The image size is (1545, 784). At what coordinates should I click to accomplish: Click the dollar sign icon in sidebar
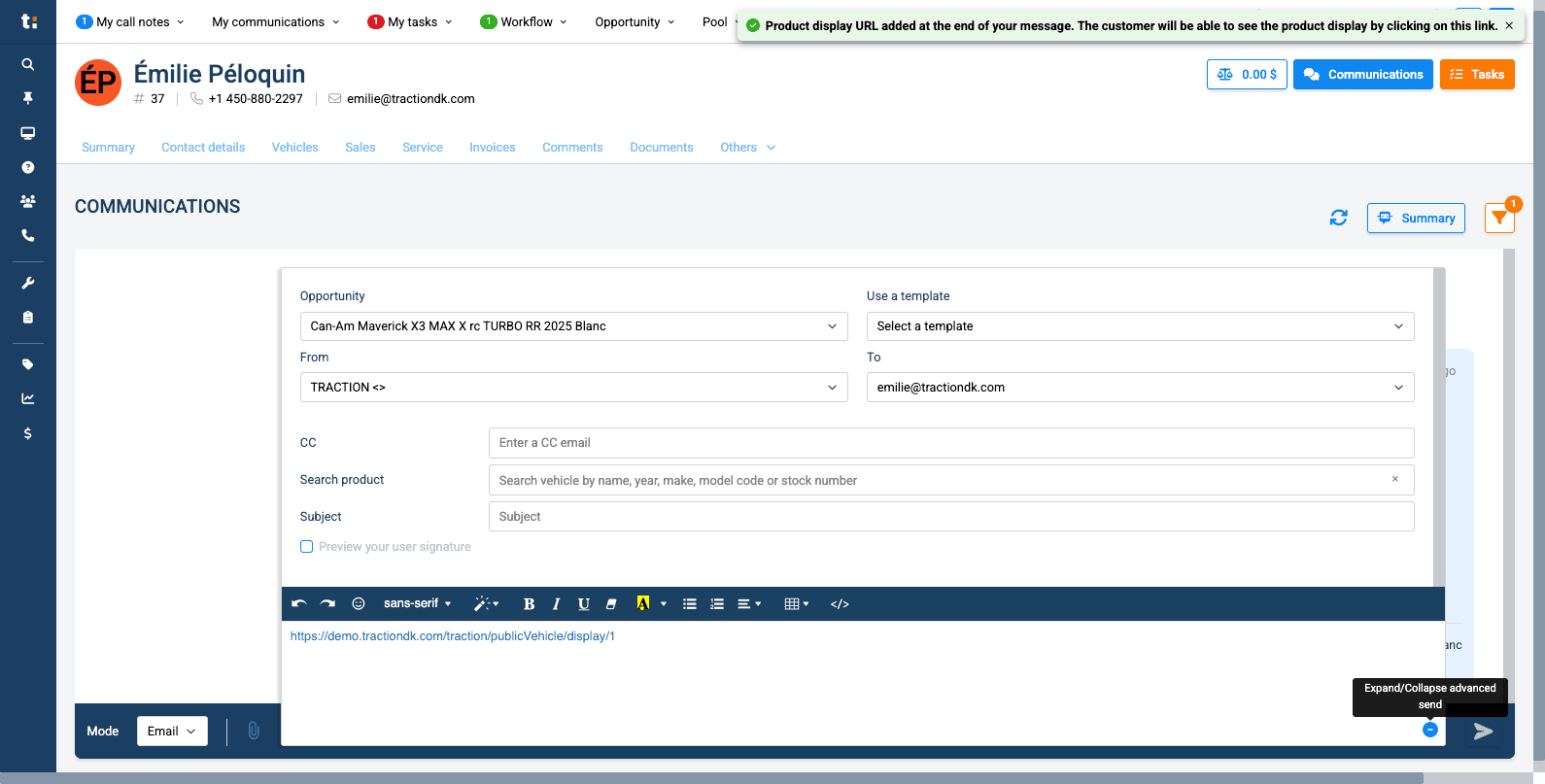pyautogui.click(x=28, y=433)
